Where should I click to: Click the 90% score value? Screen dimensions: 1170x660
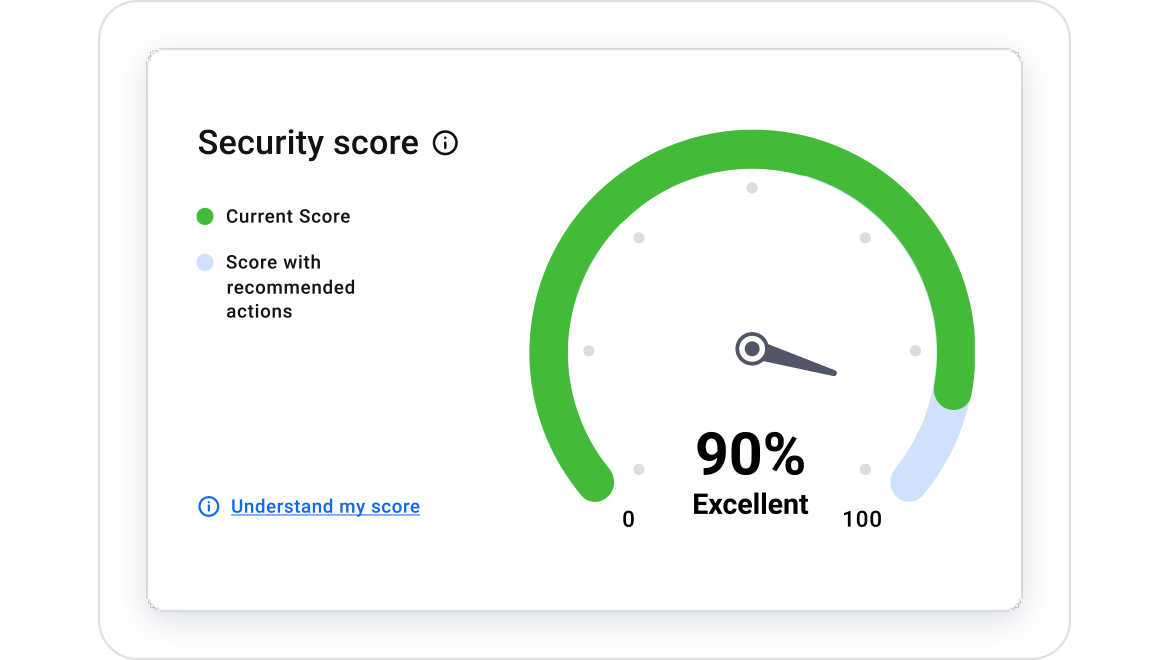tap(751, 453)
